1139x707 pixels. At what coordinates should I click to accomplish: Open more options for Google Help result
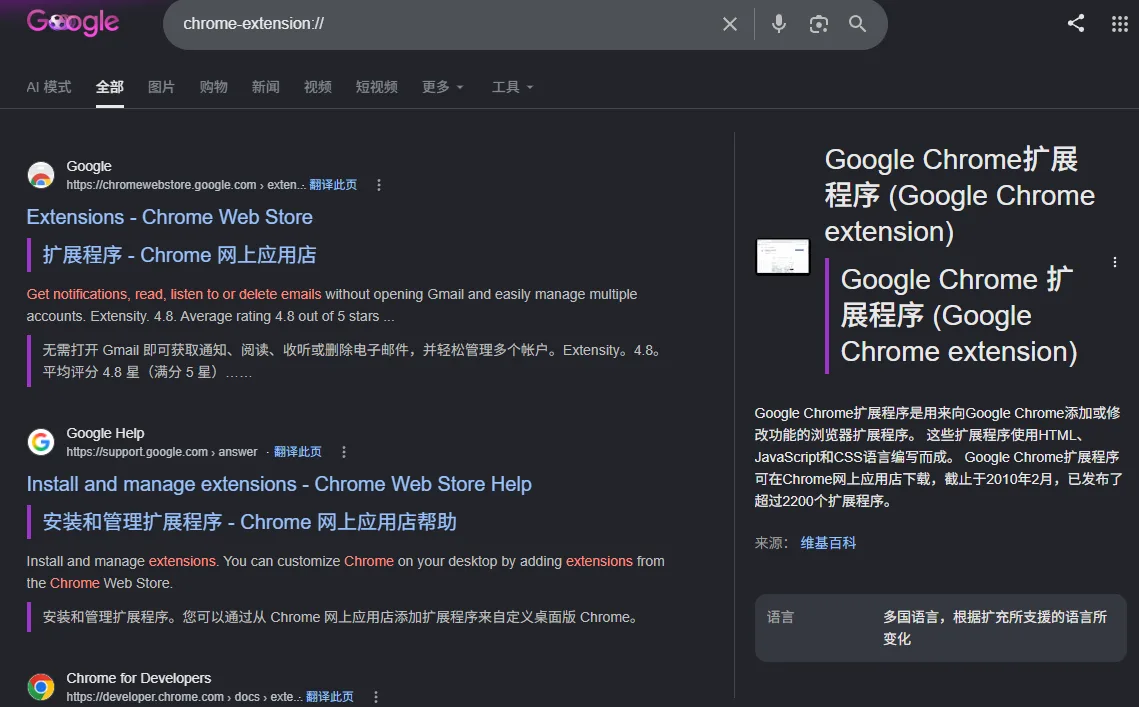[x=344, y=452]
